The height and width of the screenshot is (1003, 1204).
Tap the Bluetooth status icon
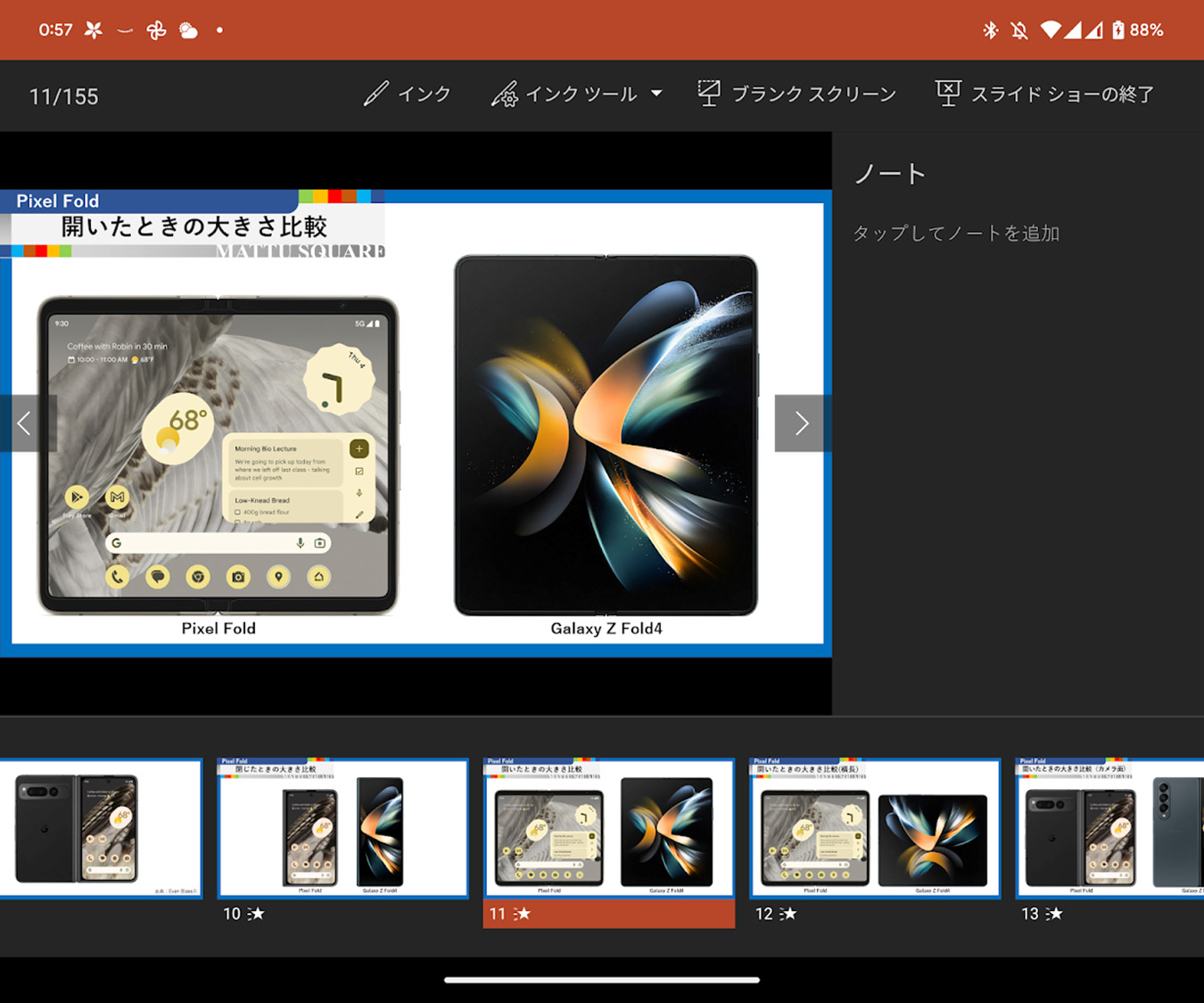(x=990, y=30)
